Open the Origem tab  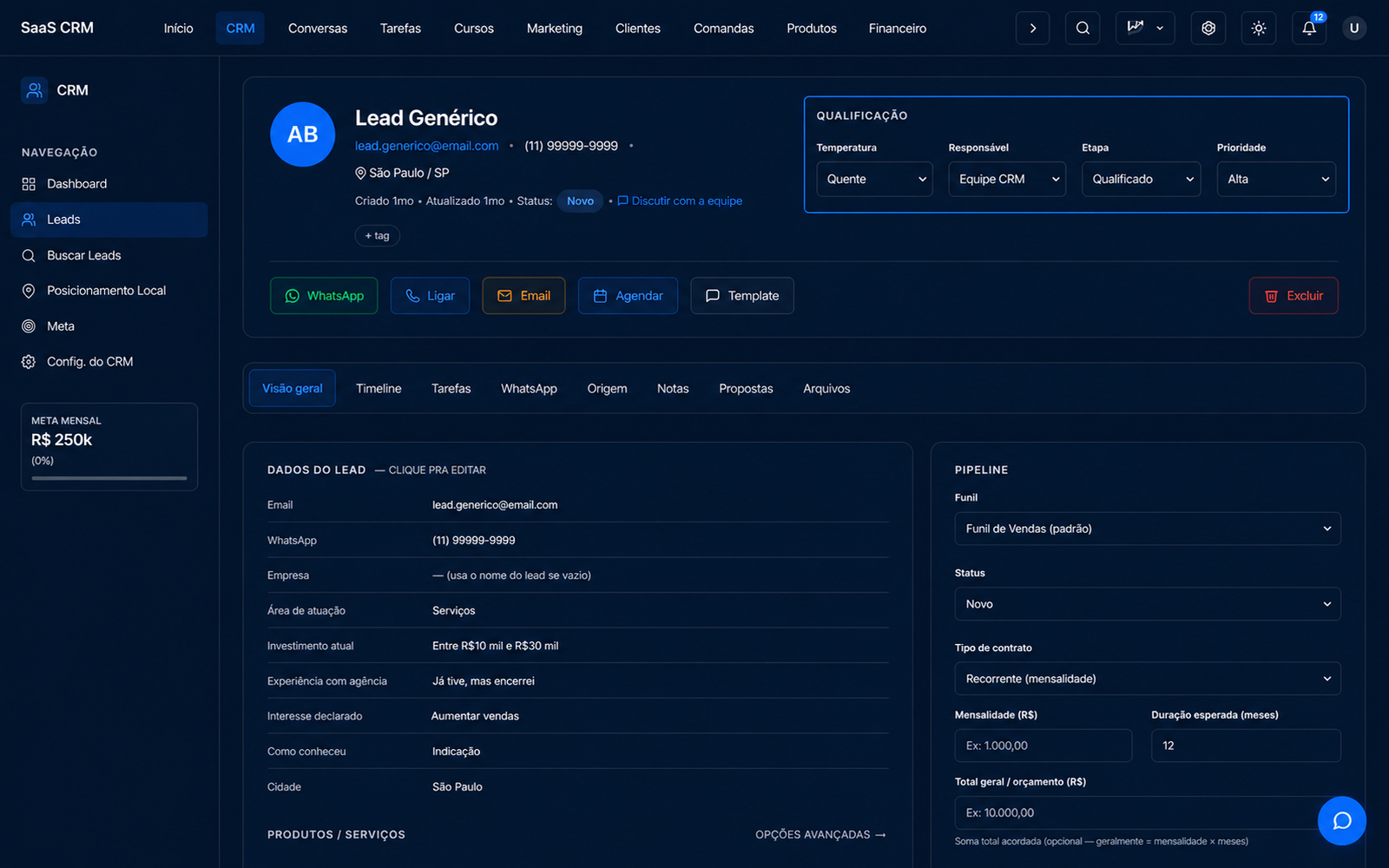tap(607, 389)
